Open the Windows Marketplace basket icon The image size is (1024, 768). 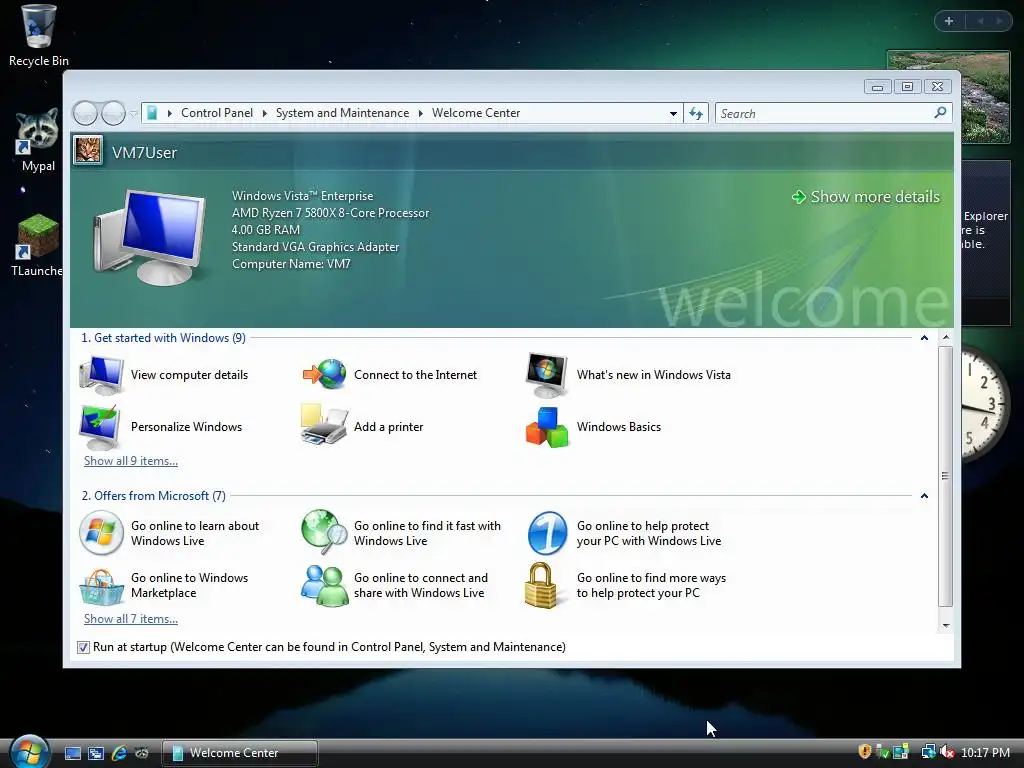pyautogui.click(x=101, y=587)
